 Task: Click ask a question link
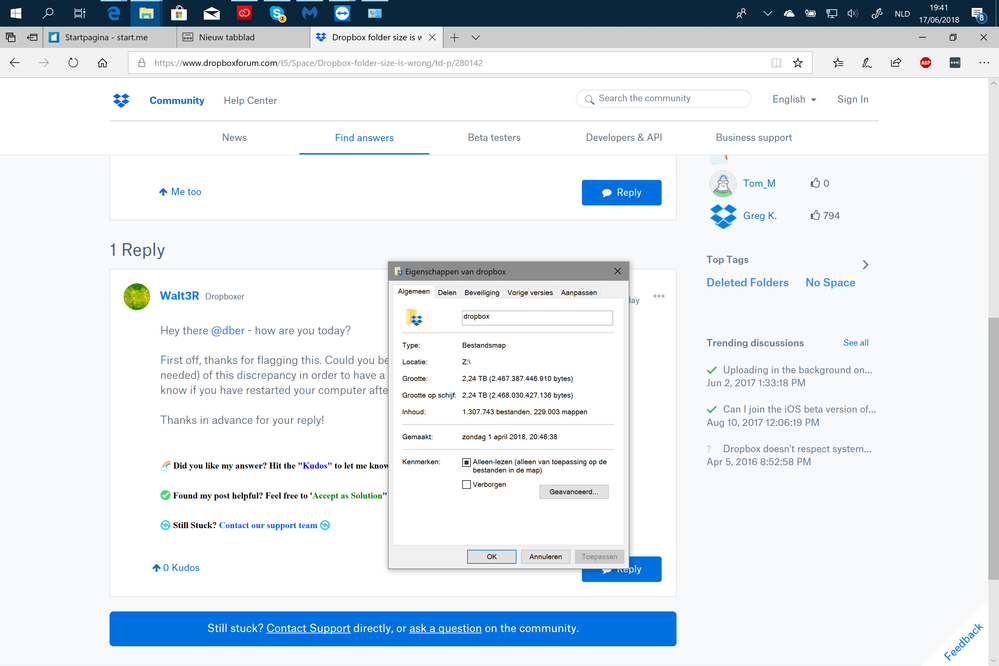(x=445, y=628)
